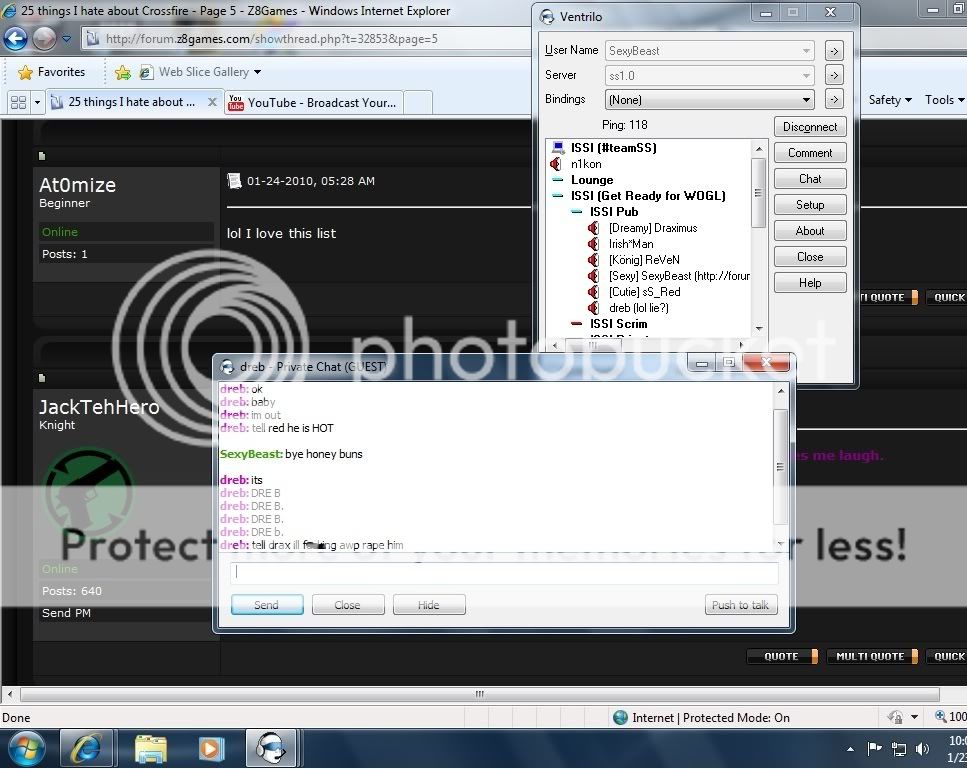Click speaker icon next to n1kon
Screen dimensions: 967x769
(556, 164)
